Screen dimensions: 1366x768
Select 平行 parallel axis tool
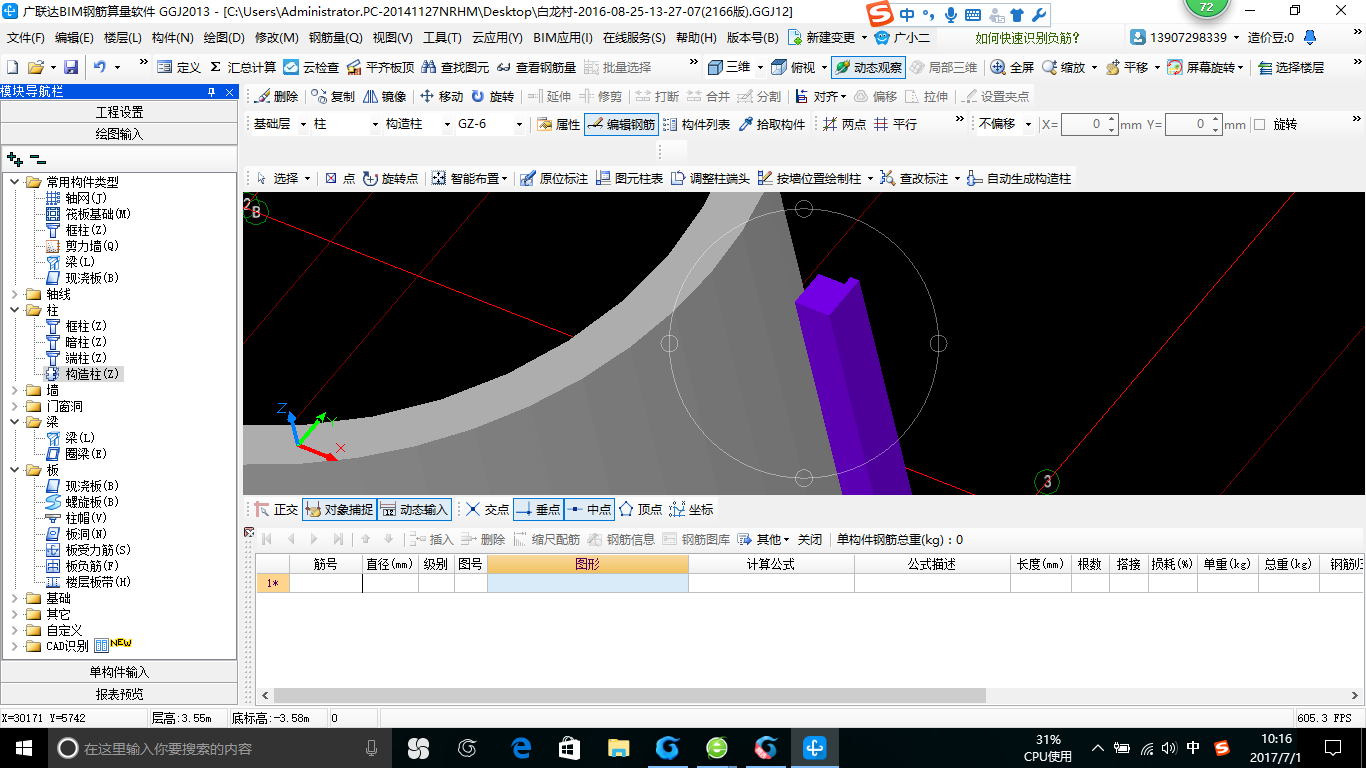(x=895, y=124)
